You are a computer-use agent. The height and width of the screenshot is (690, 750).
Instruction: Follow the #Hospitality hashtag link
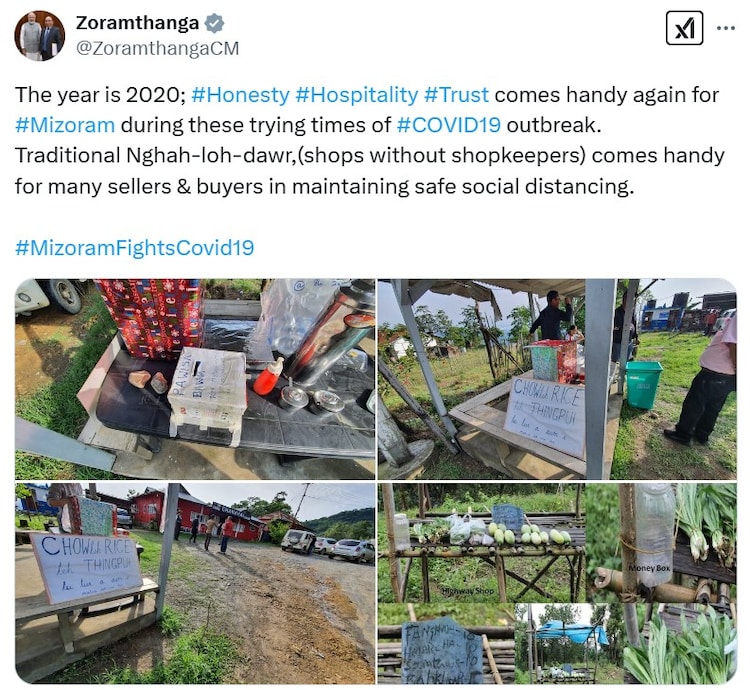pyautogui.click(x=357, y=95)
